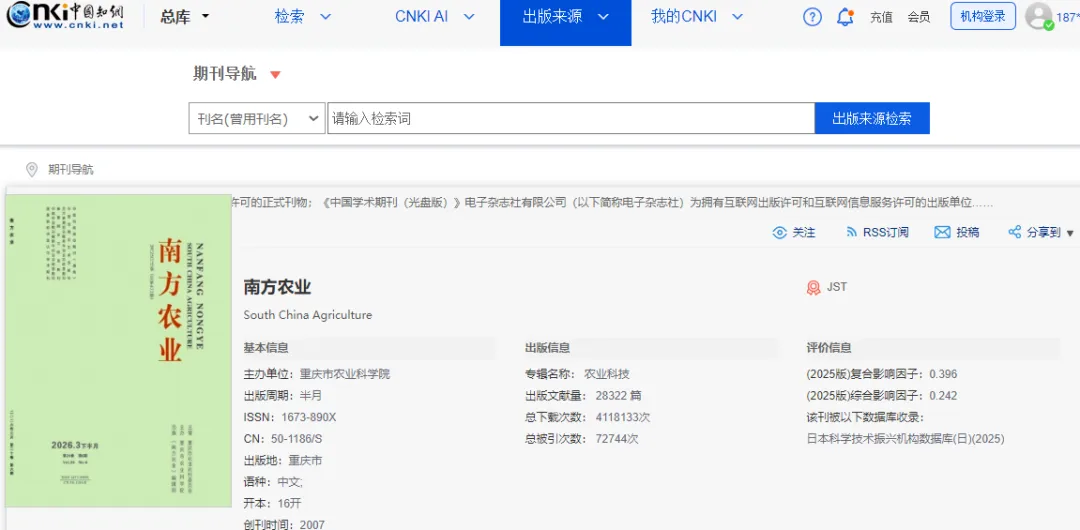Click the user avatar icon
The image size is (1080, 530).
1039,17
